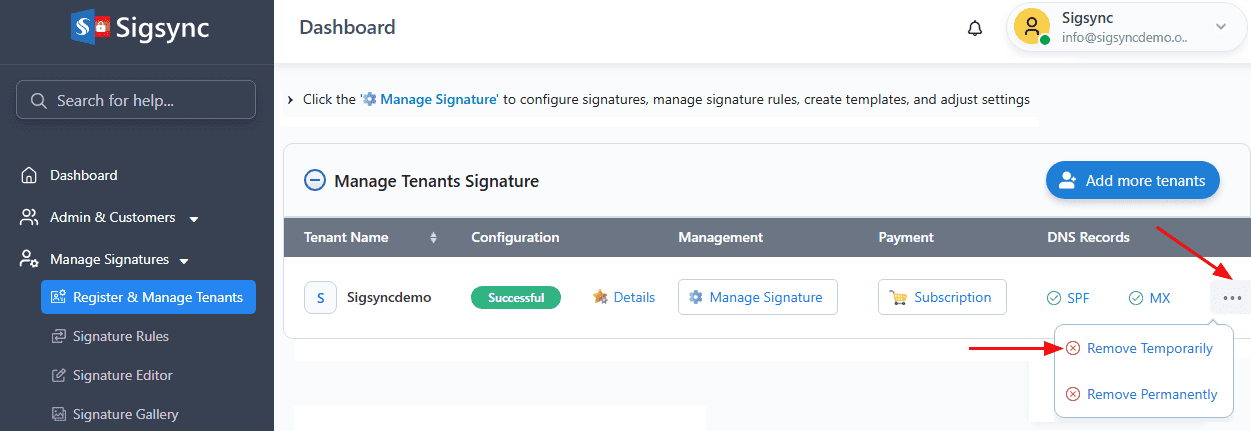Click the Details star icon
The image size is (1251, 431).
click(x=600, y=297)
